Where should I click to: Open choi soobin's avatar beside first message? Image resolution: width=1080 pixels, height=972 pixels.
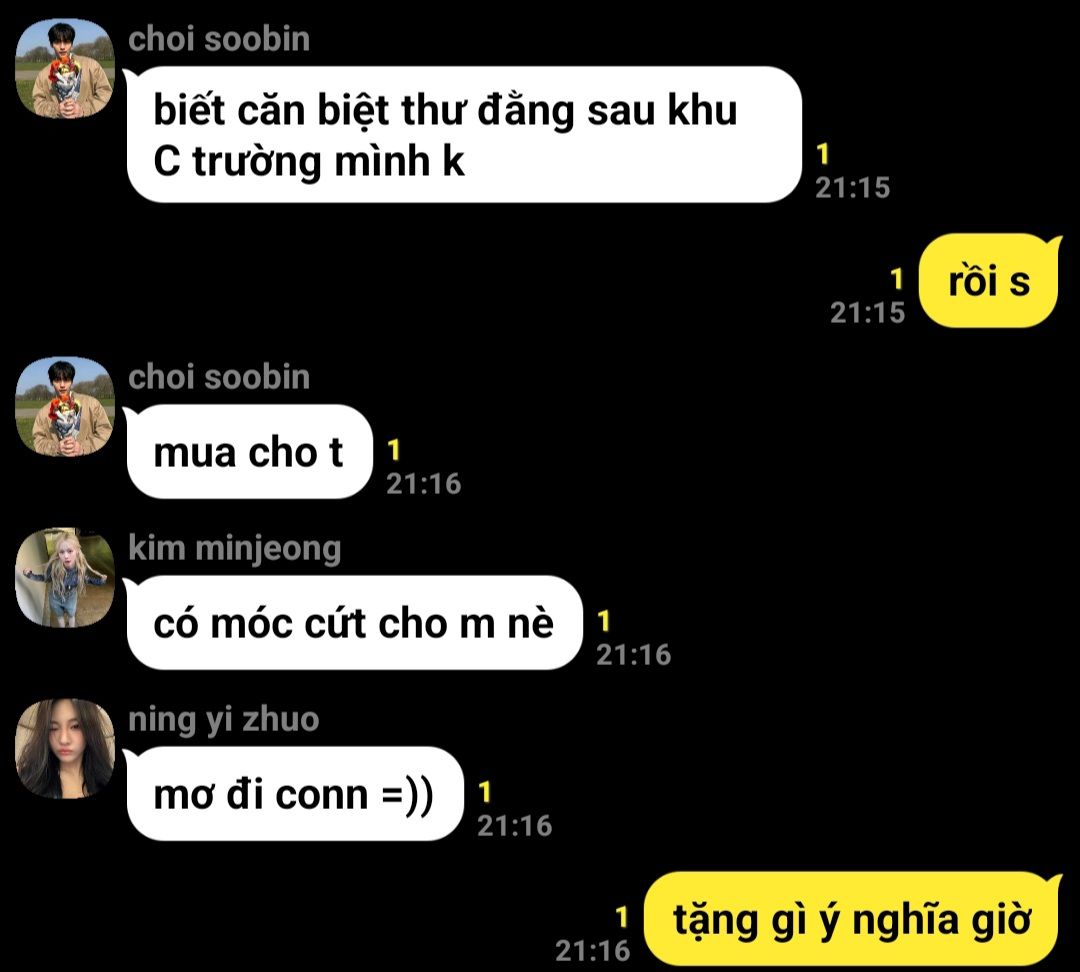click(x=65, y=68)
